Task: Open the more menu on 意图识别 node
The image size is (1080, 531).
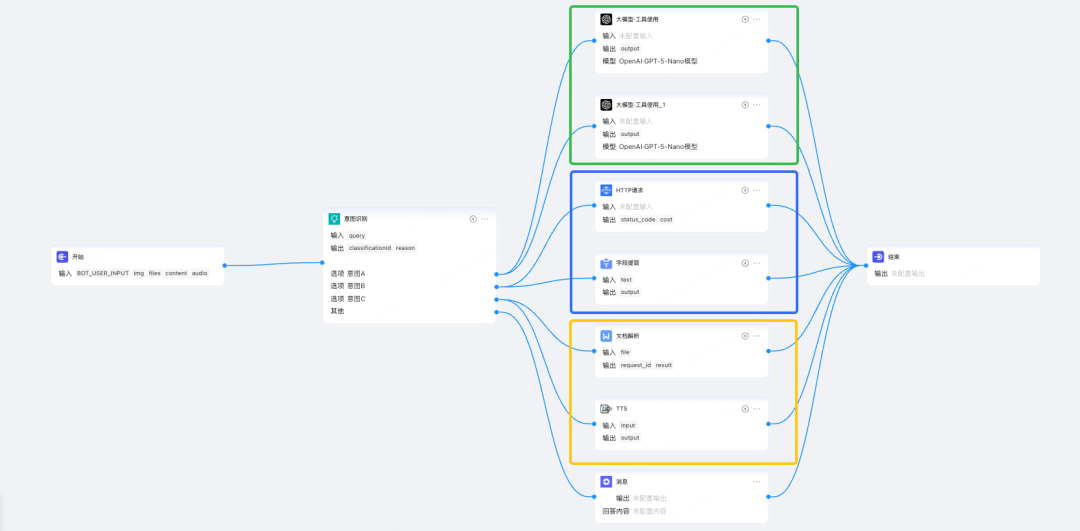Action: (x=485, y=218)
